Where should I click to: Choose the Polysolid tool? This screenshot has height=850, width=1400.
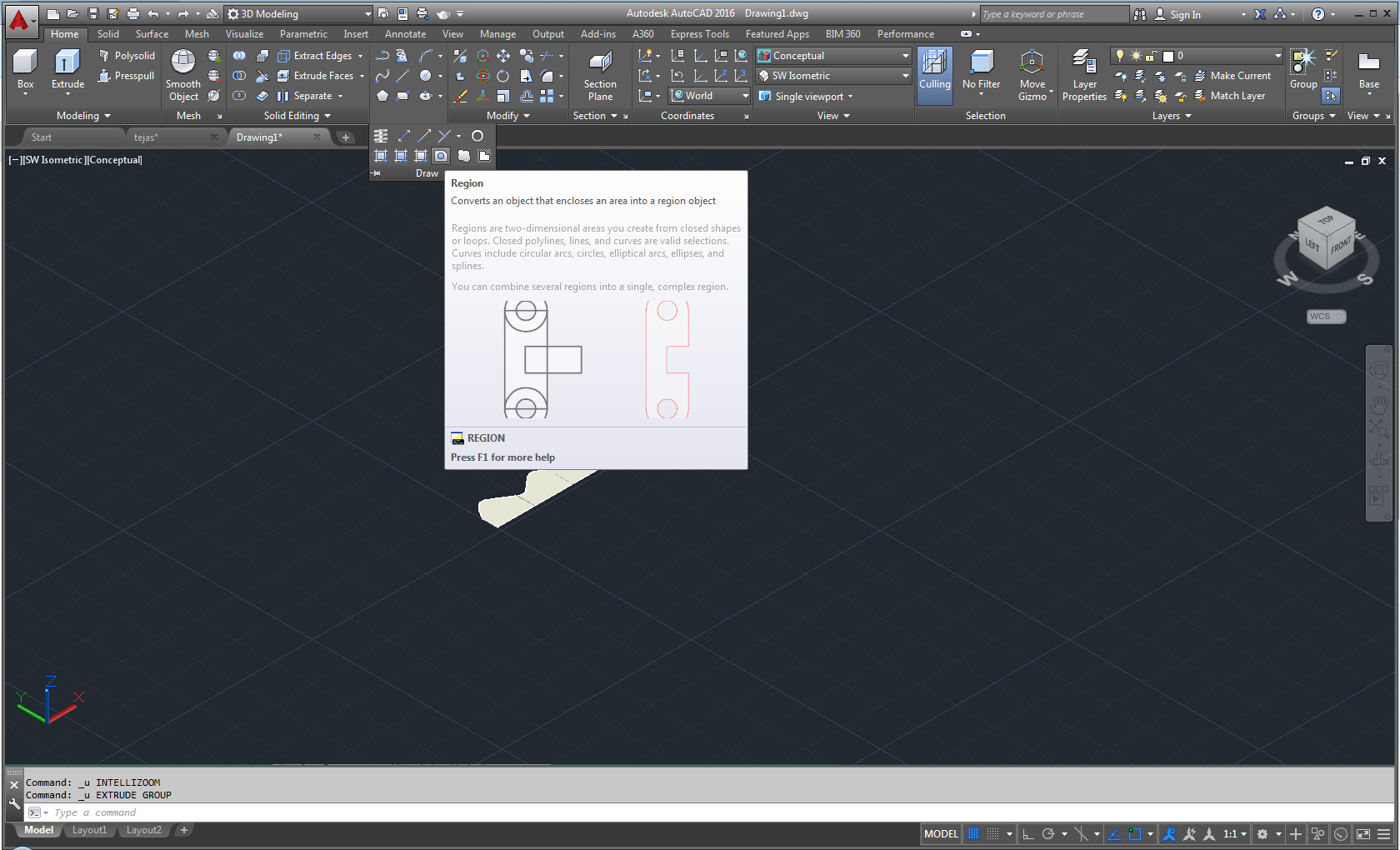click(127, 56)
